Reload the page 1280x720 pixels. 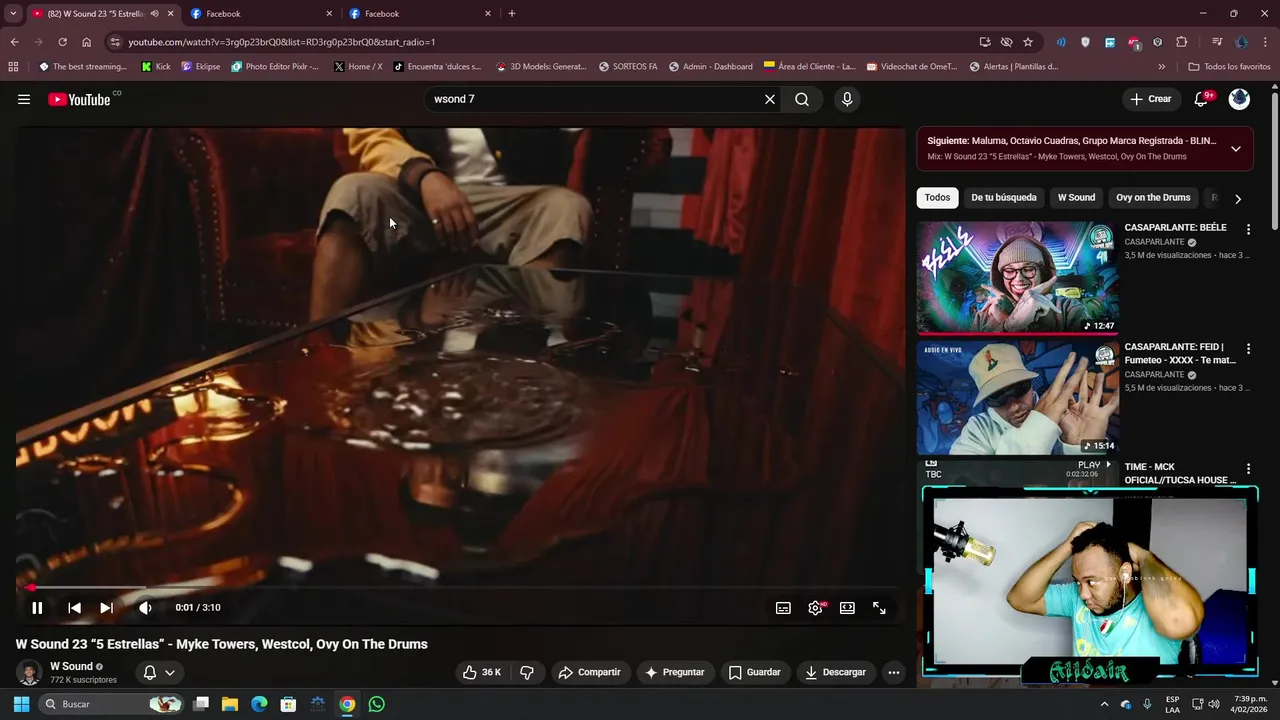click(x=62, y=42)
